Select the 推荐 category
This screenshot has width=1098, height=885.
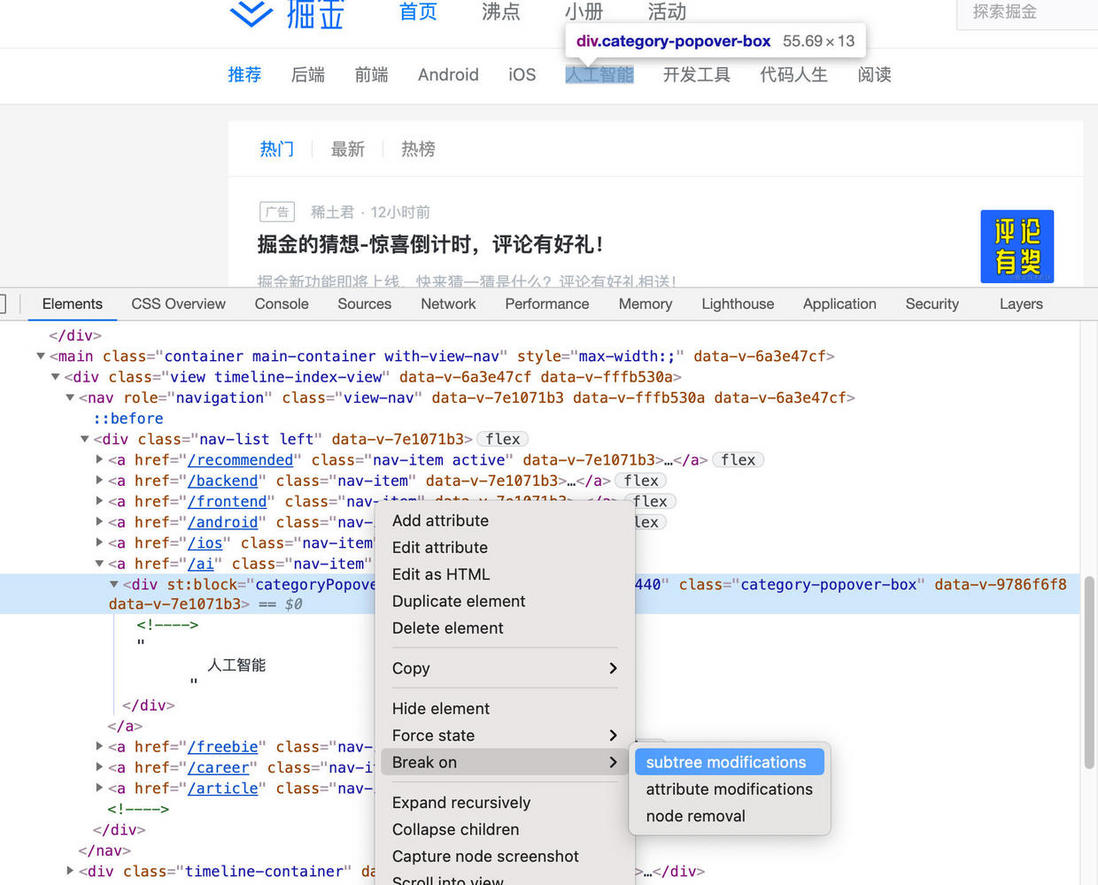[244, 74]
